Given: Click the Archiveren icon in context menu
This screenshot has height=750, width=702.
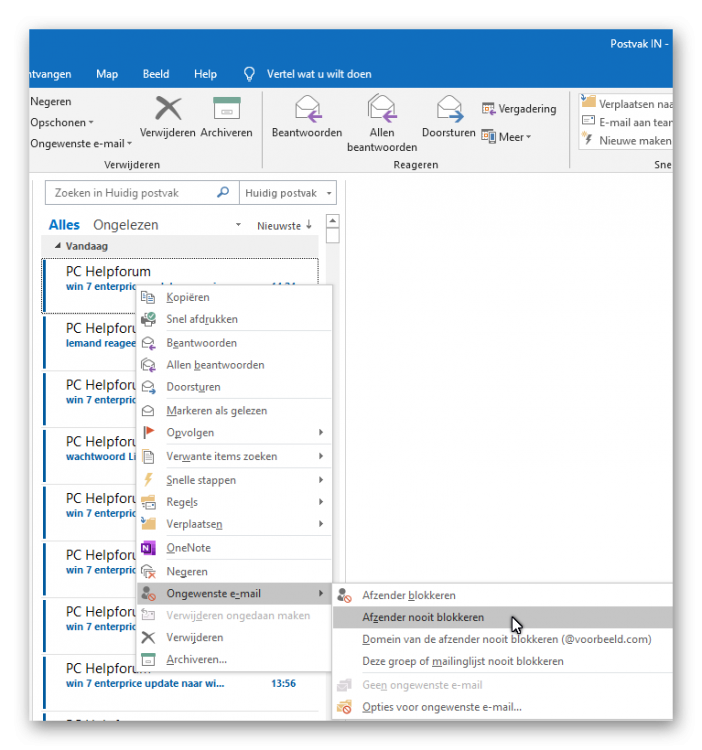Looking at the screenshot, I should (x=148, y=659).
